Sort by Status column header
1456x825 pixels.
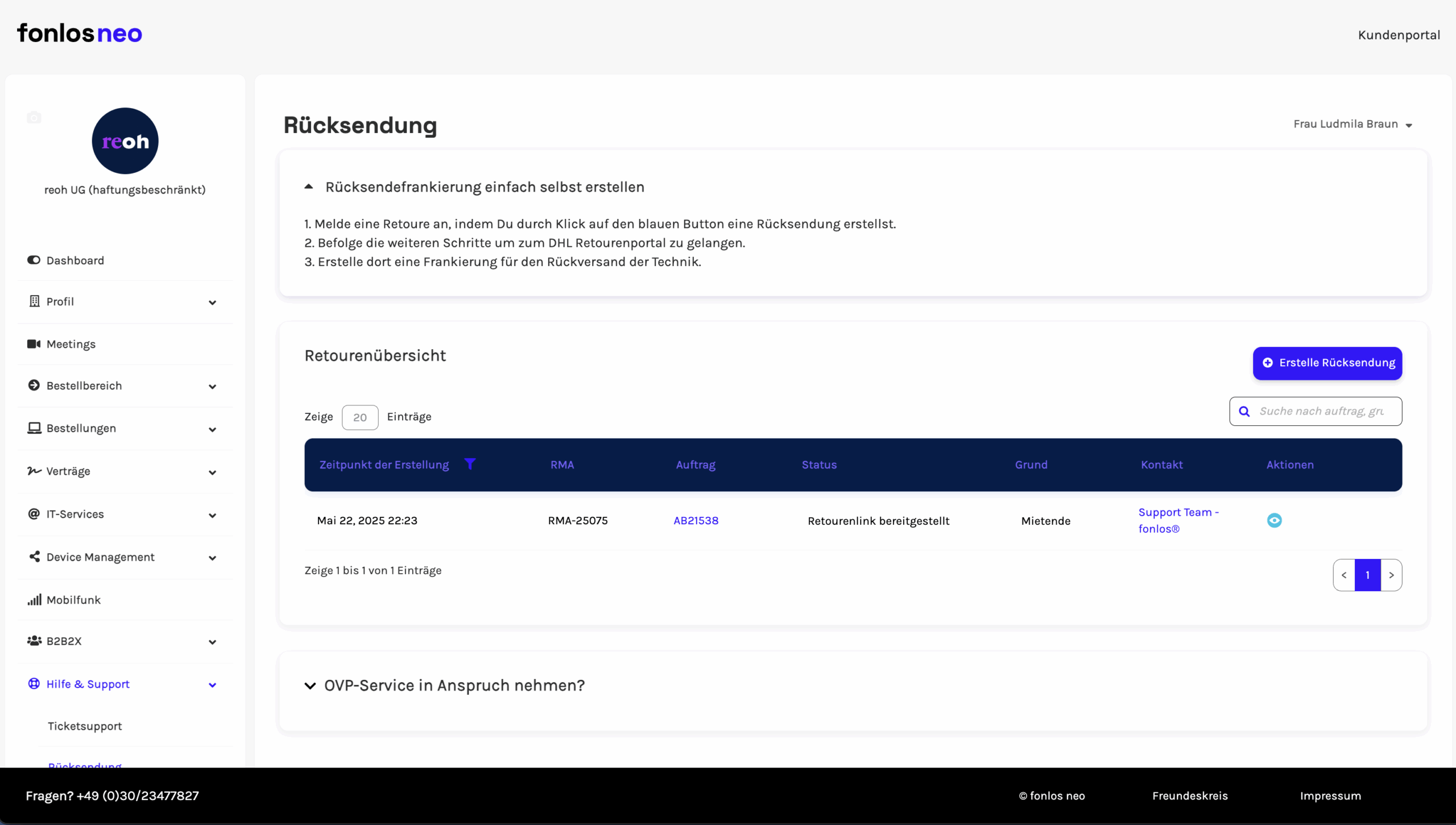tap(819, 465)
